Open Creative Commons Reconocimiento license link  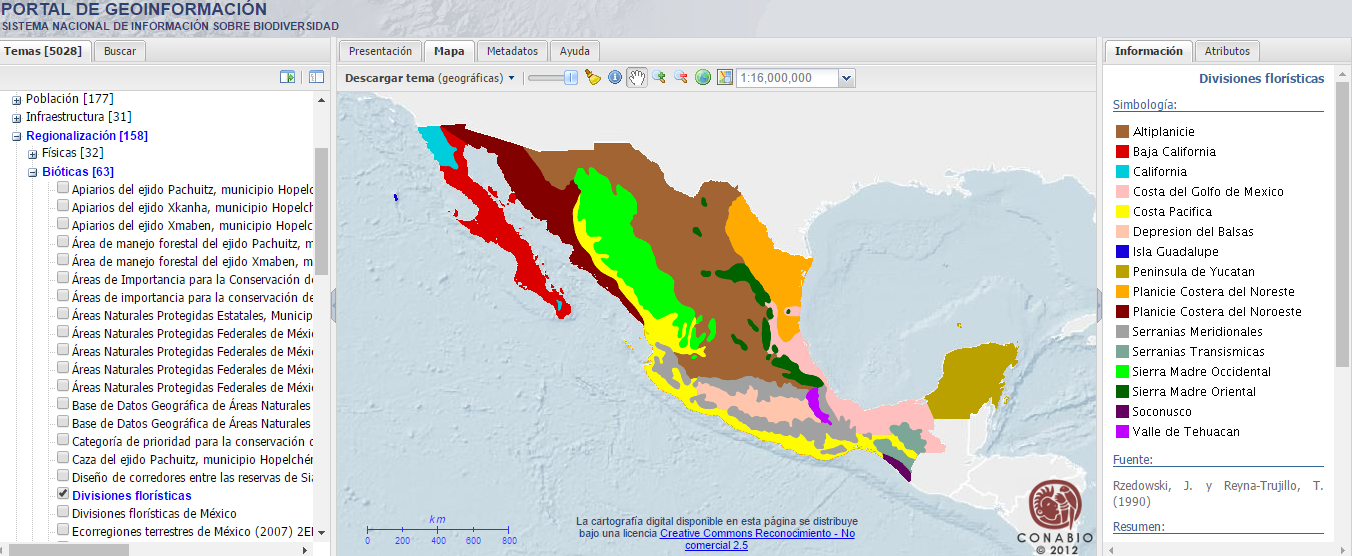pos(756,539)
